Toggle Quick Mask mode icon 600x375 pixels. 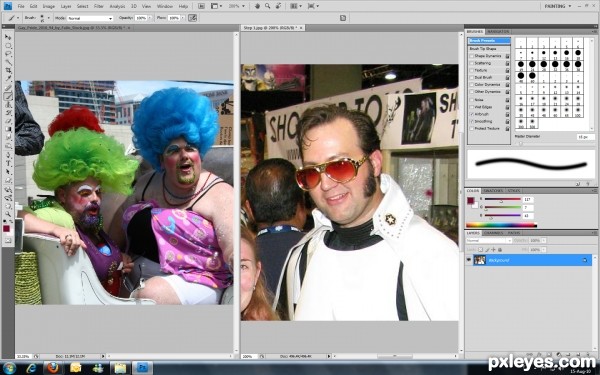[x=8, y=240]
